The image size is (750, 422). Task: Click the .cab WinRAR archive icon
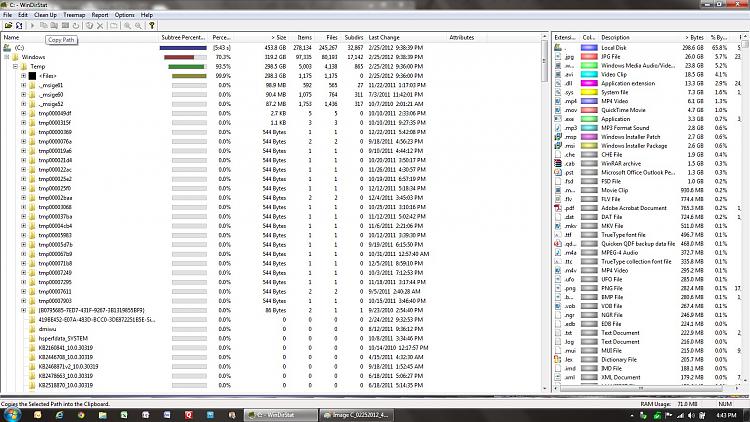pos(558,164)
